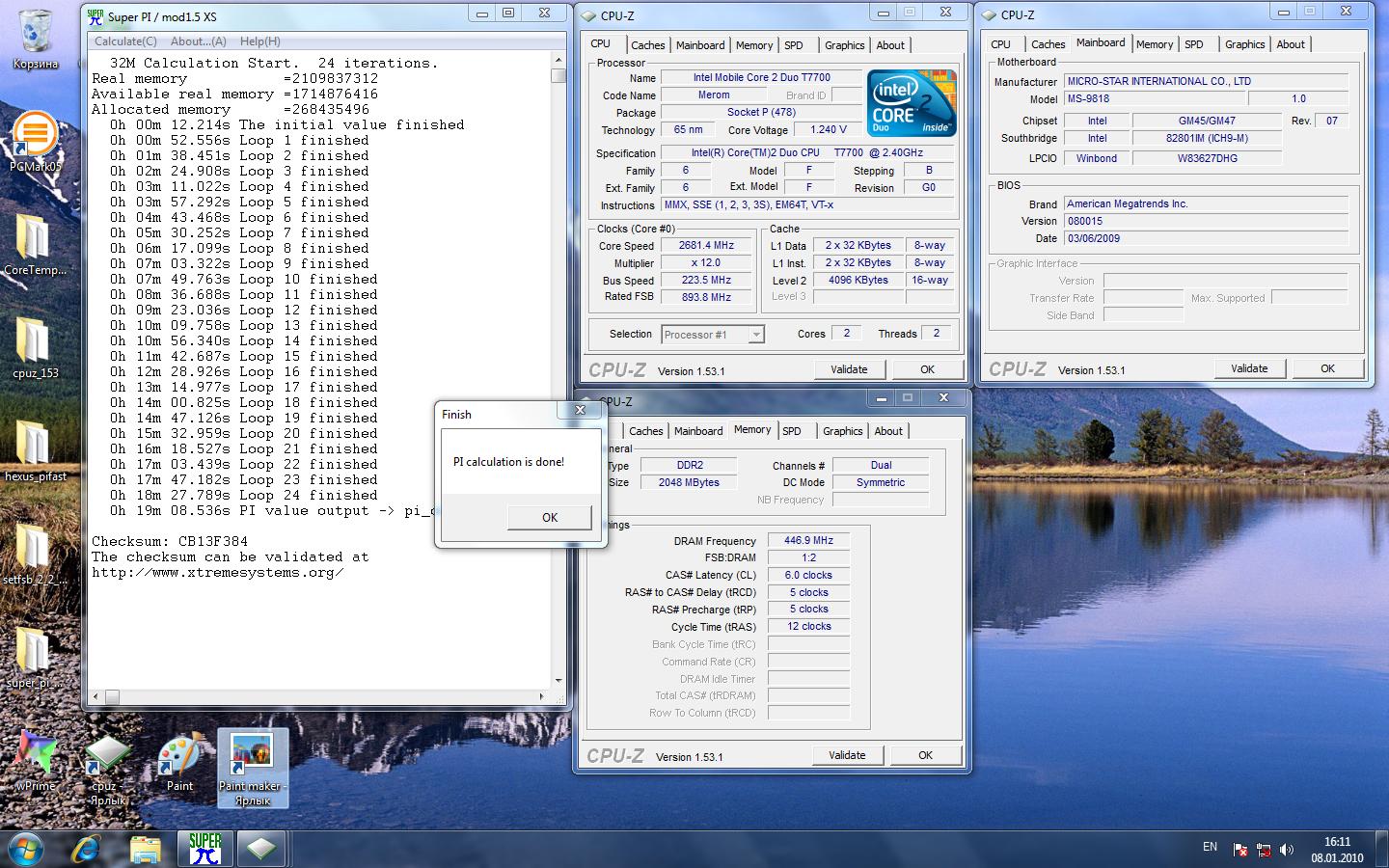The image size is (1389, 868).
Task: Click the Intel Core 2 Duo logo
Action: tap(911, 102)
